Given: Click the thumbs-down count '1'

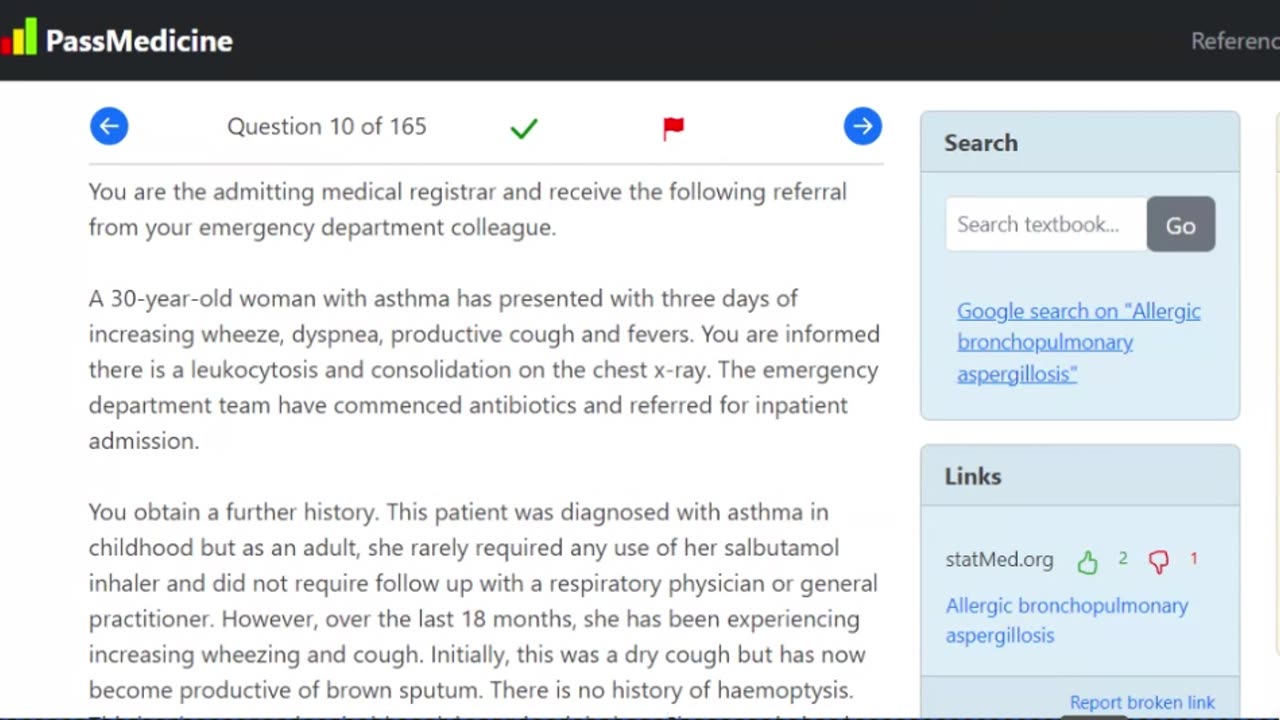Looking at the screenshot, I should click(x=1193, y=559).
